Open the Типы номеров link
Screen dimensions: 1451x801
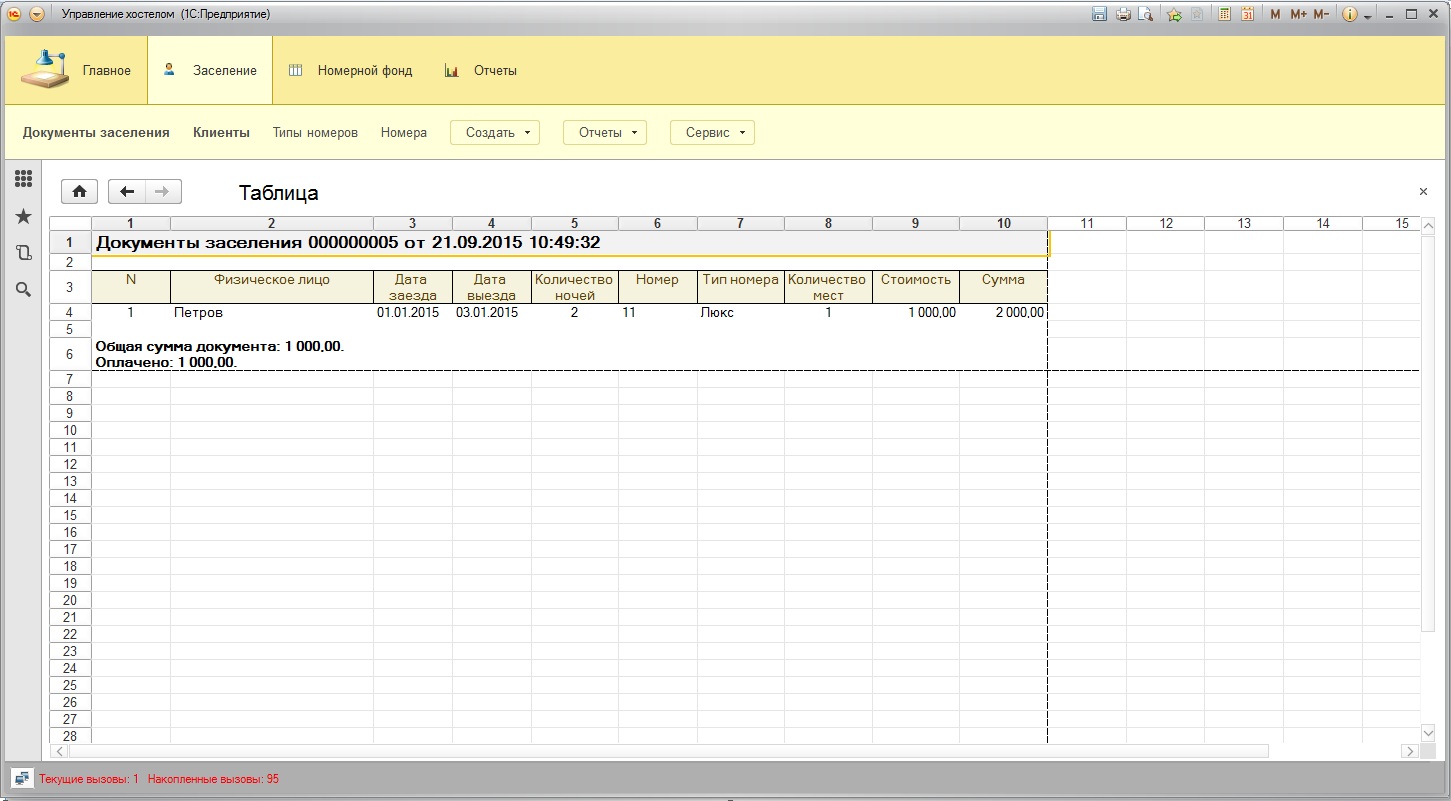tap(315, 132)
